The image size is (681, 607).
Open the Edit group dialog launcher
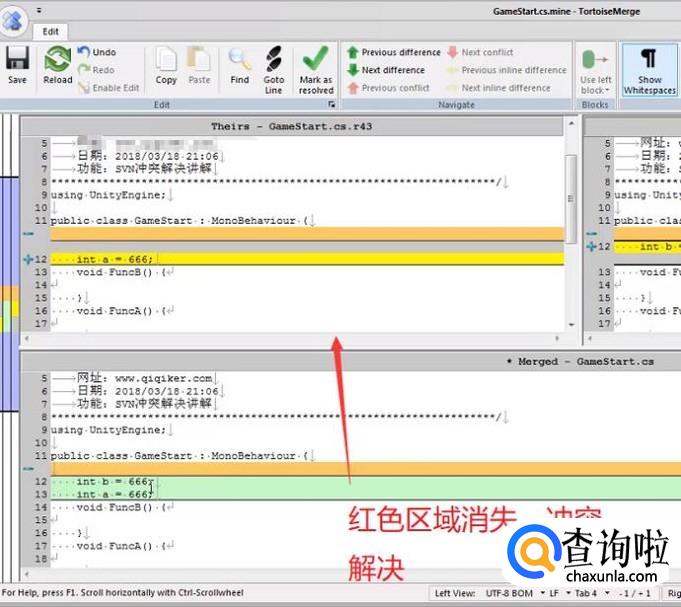(x=331, y=104)
